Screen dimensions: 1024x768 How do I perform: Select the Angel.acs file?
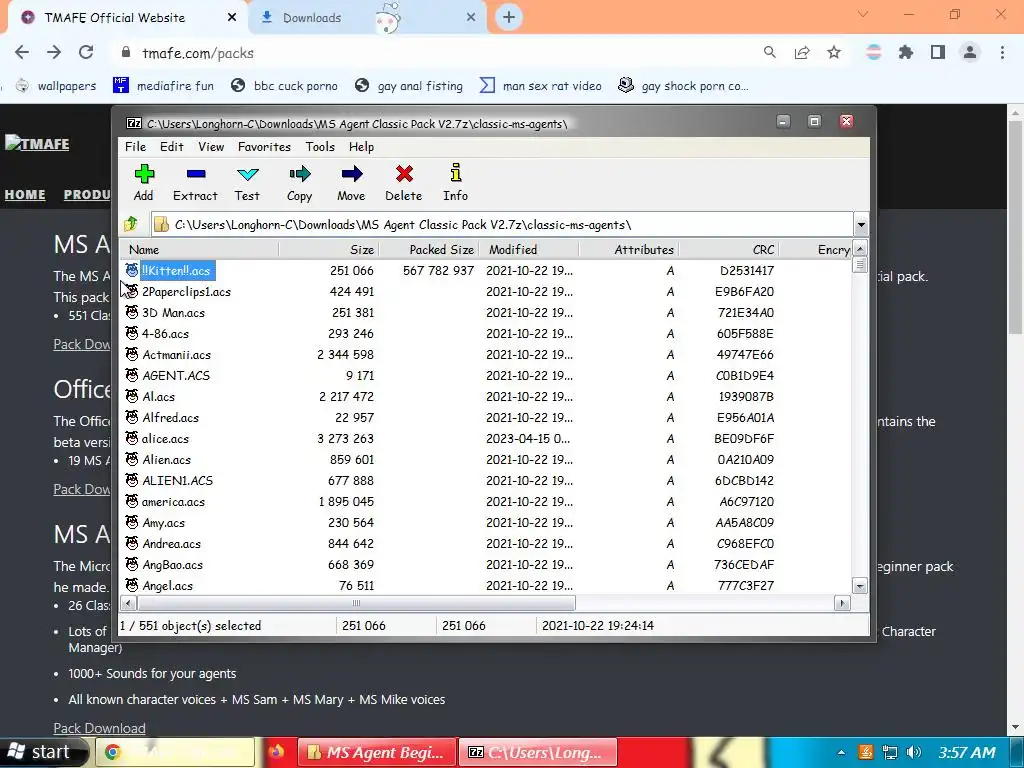pyautogui.click(x=167, y=585)
